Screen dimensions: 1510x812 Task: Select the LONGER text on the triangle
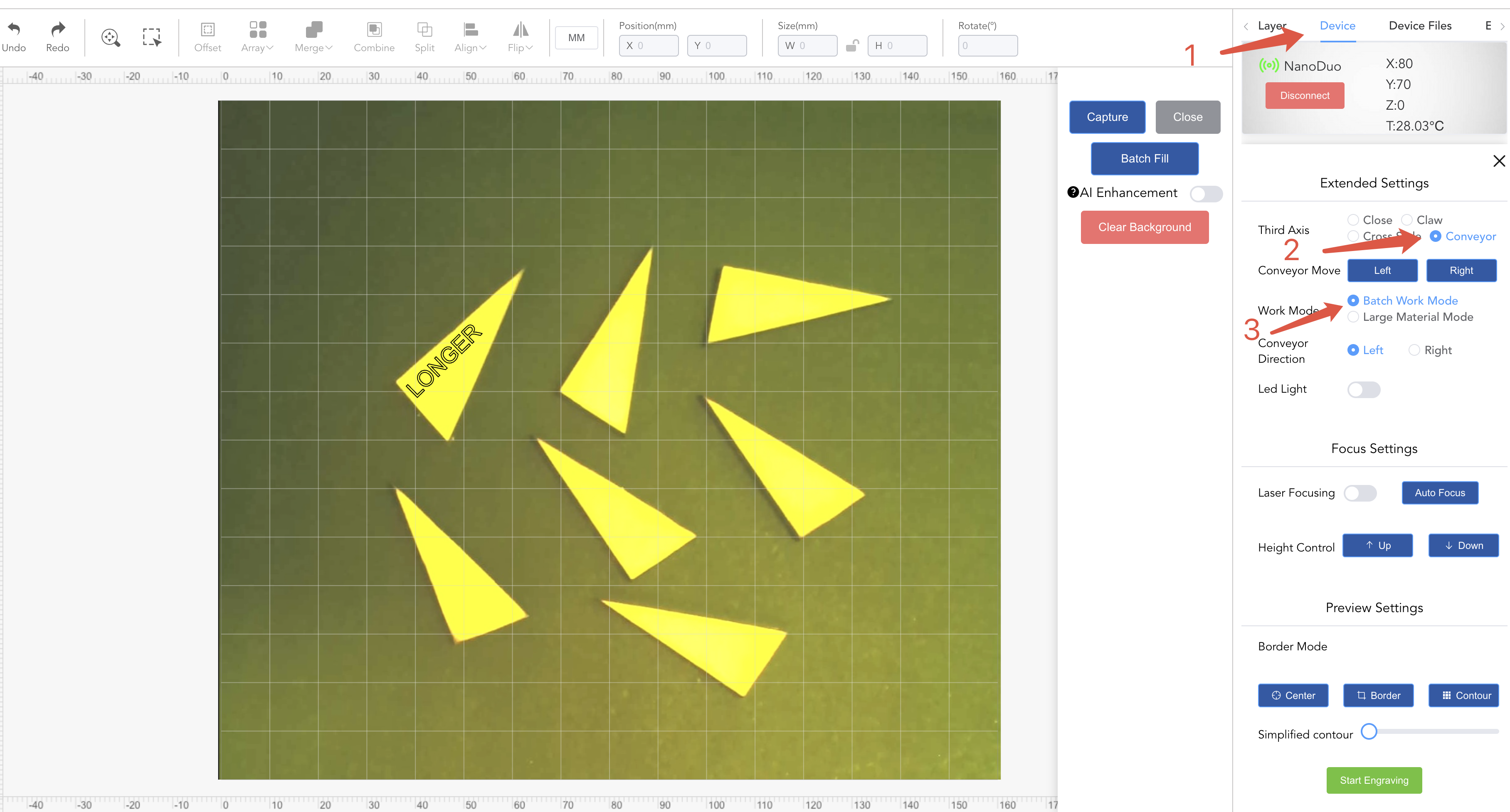tap(444, 360)
